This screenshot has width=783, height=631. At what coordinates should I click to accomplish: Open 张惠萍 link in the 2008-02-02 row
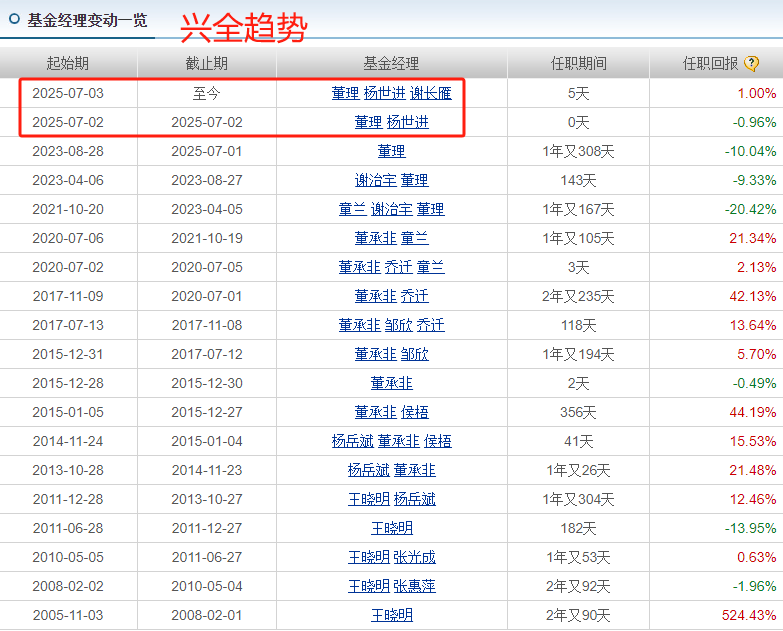pos(414,586)
